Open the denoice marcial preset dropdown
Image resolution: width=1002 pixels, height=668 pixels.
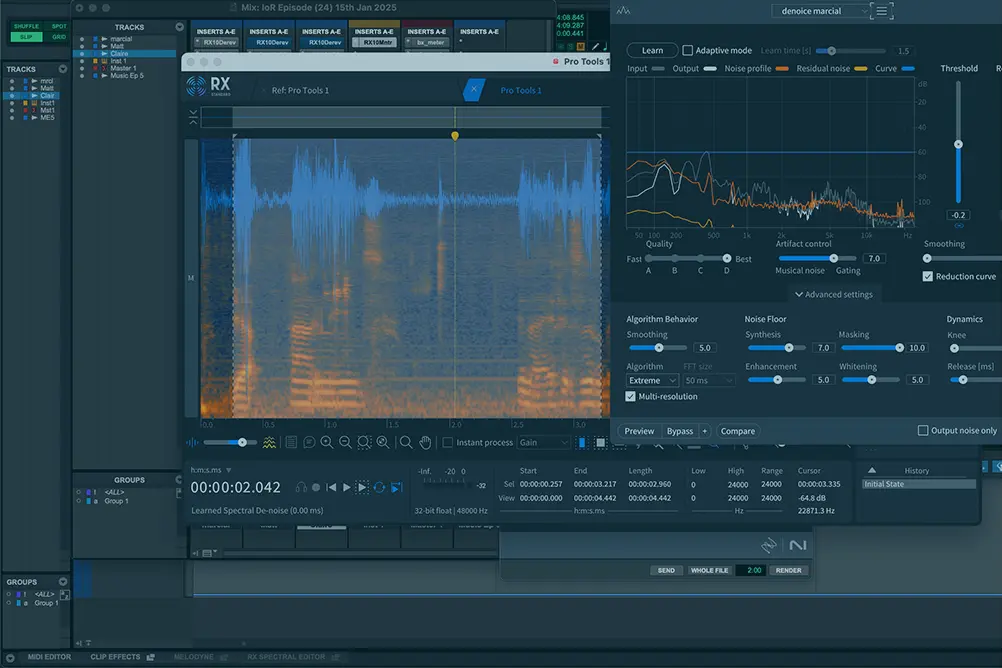821,11
